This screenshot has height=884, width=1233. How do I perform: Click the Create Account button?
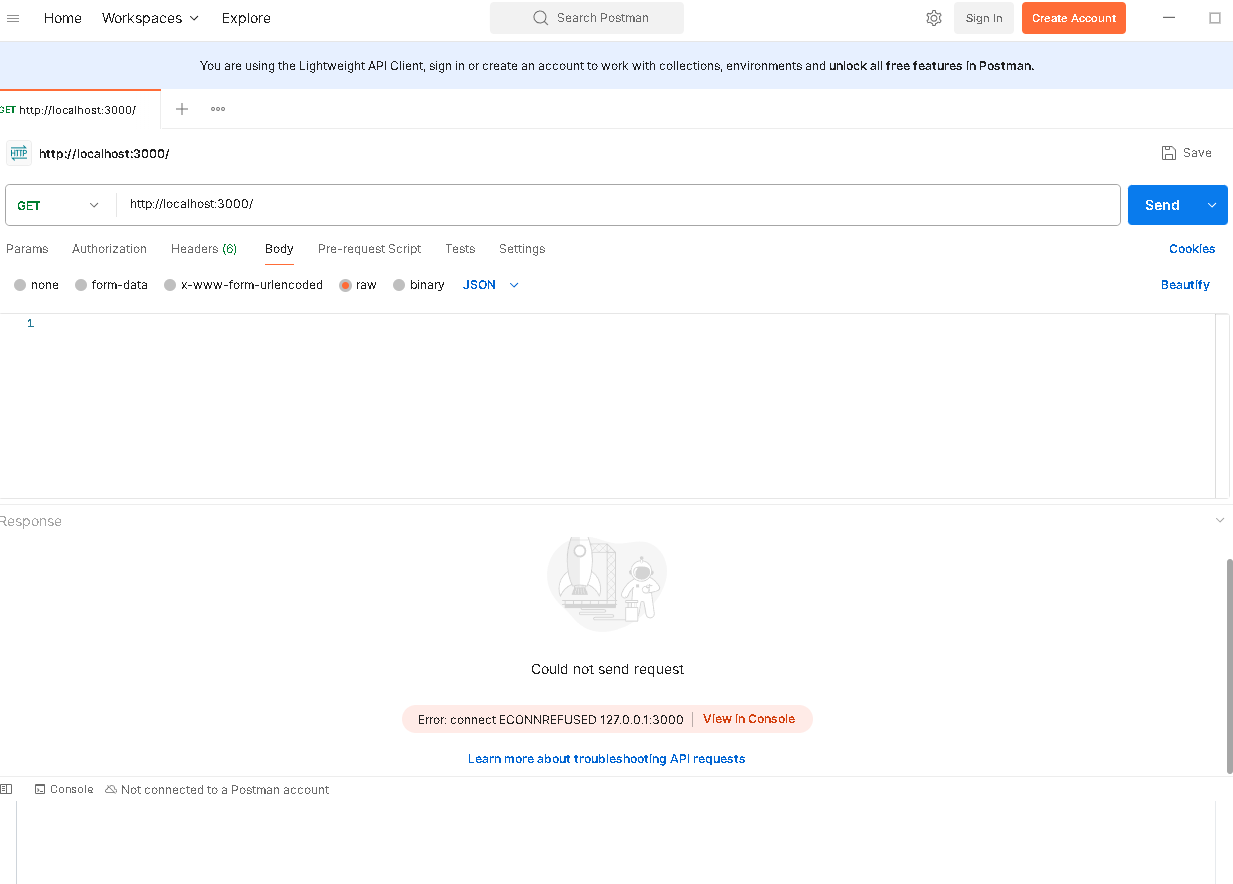click(1074, 18)
